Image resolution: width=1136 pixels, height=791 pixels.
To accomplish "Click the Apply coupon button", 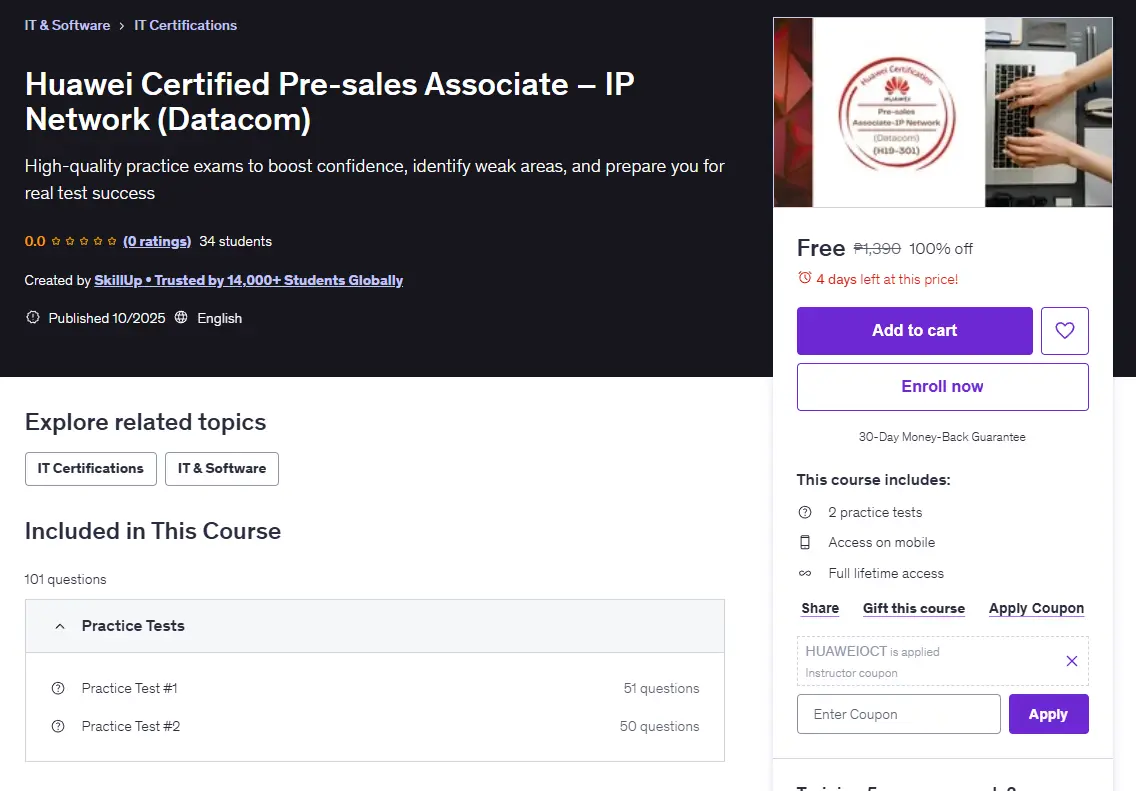I will pos(1048,714).
